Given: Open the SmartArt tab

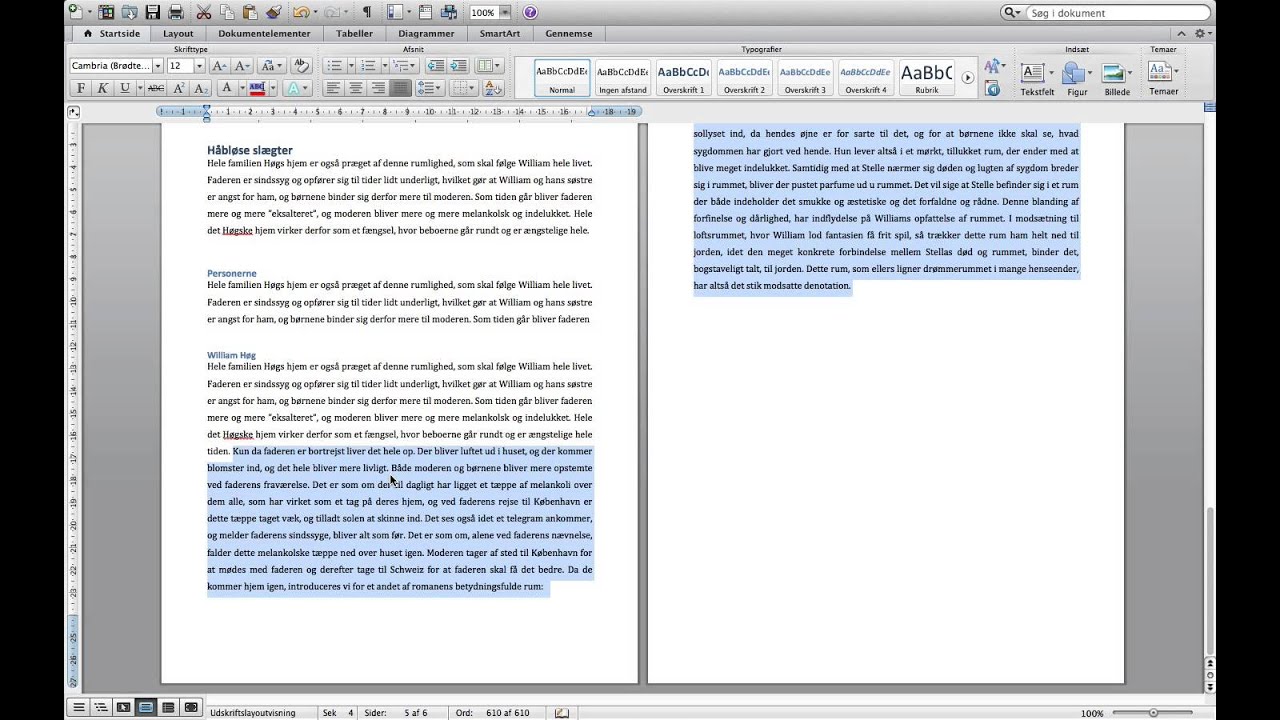Looking at the screenshot, I should (x=499, y=33).
